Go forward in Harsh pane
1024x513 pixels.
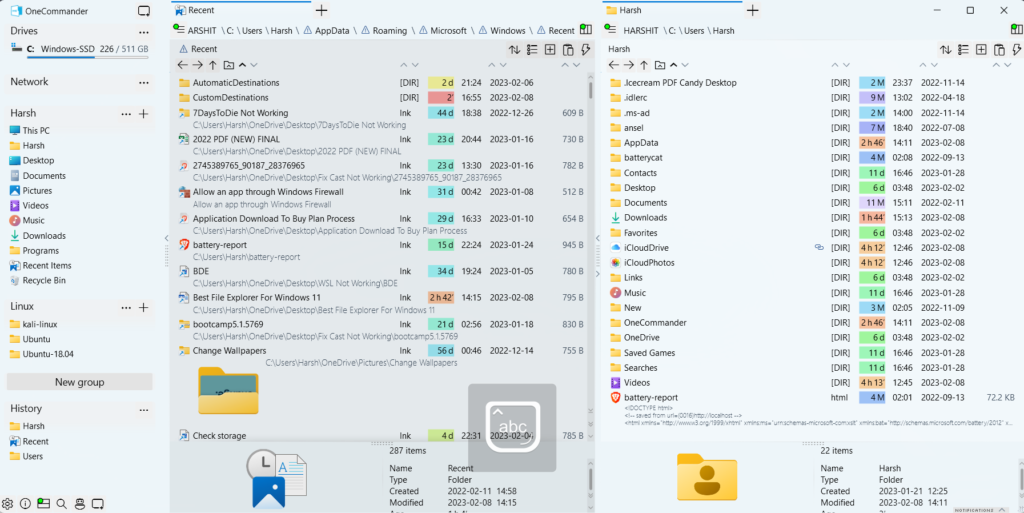click(628, 65)
